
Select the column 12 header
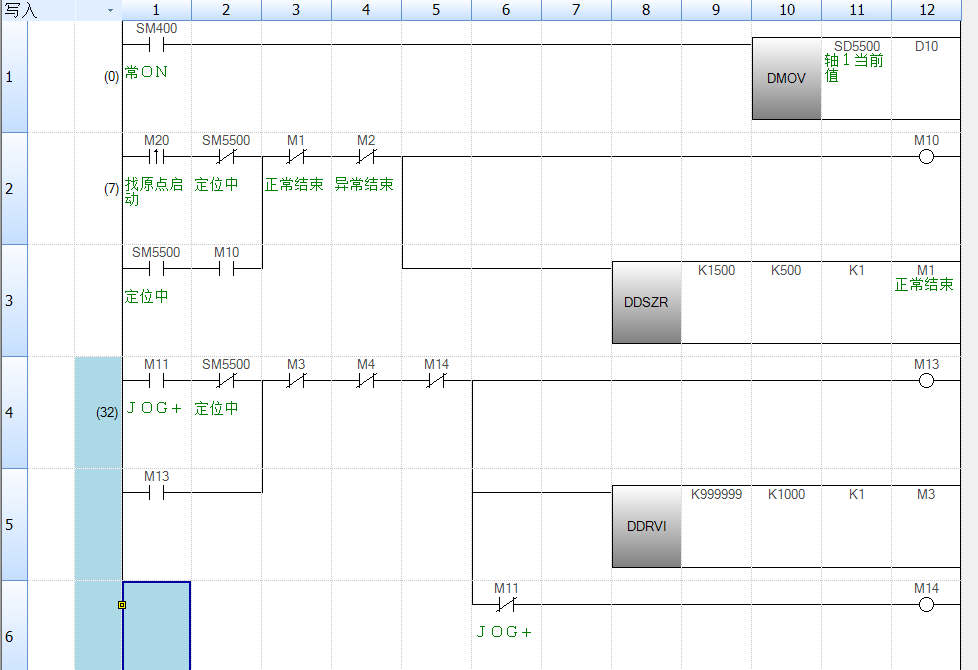(926, 10)
